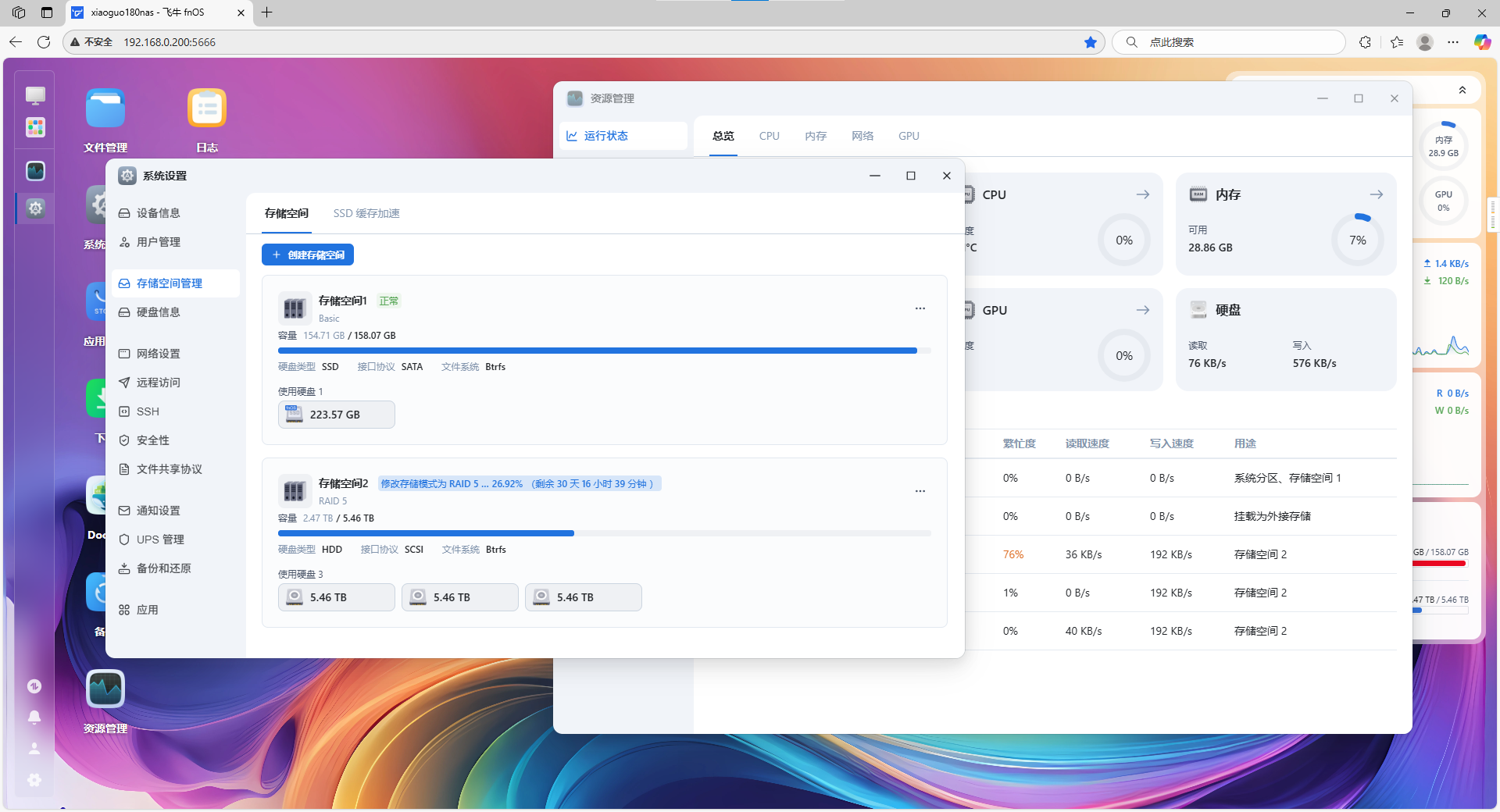The height and width of the screenshot is (812, 1500).
Task: Collapse the right widget panel chevron
Action: [x=1462, y=91]
